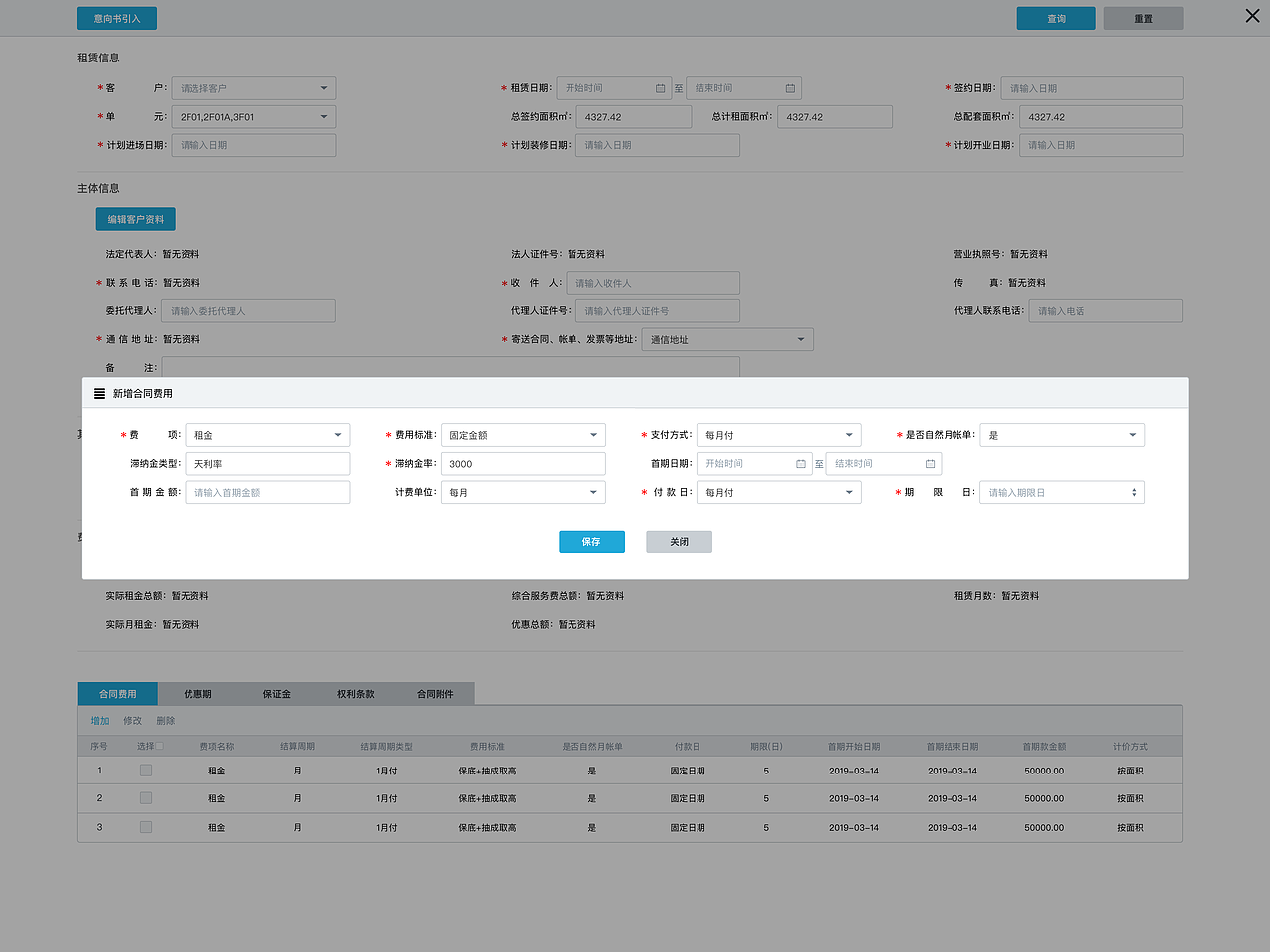Screen dimensions: 1270x952
Task: Open the 客户 dropdown 请选择客户
Action: (254, 88)
